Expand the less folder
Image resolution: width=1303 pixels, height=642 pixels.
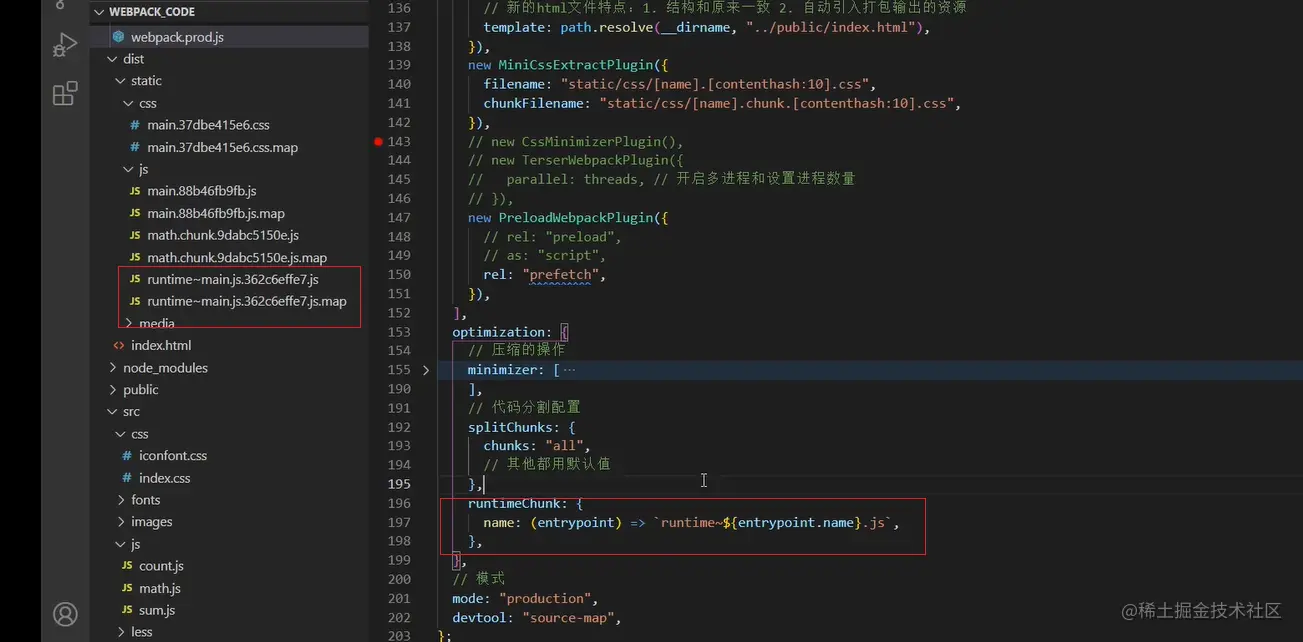point(120,632)
